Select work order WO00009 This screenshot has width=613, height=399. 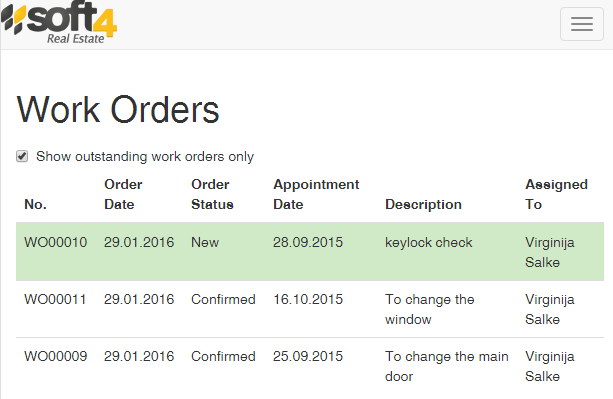56,356
